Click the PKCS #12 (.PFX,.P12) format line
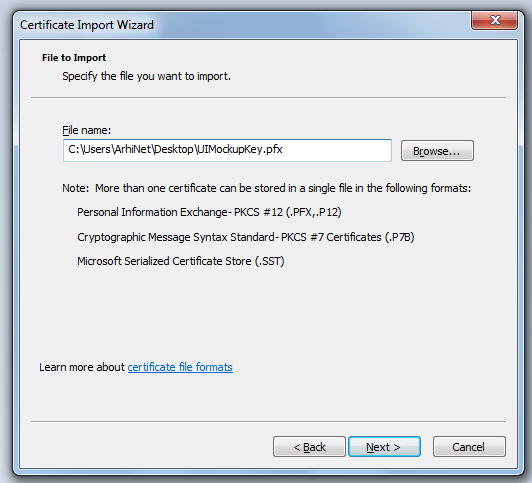 coord(209,212)
